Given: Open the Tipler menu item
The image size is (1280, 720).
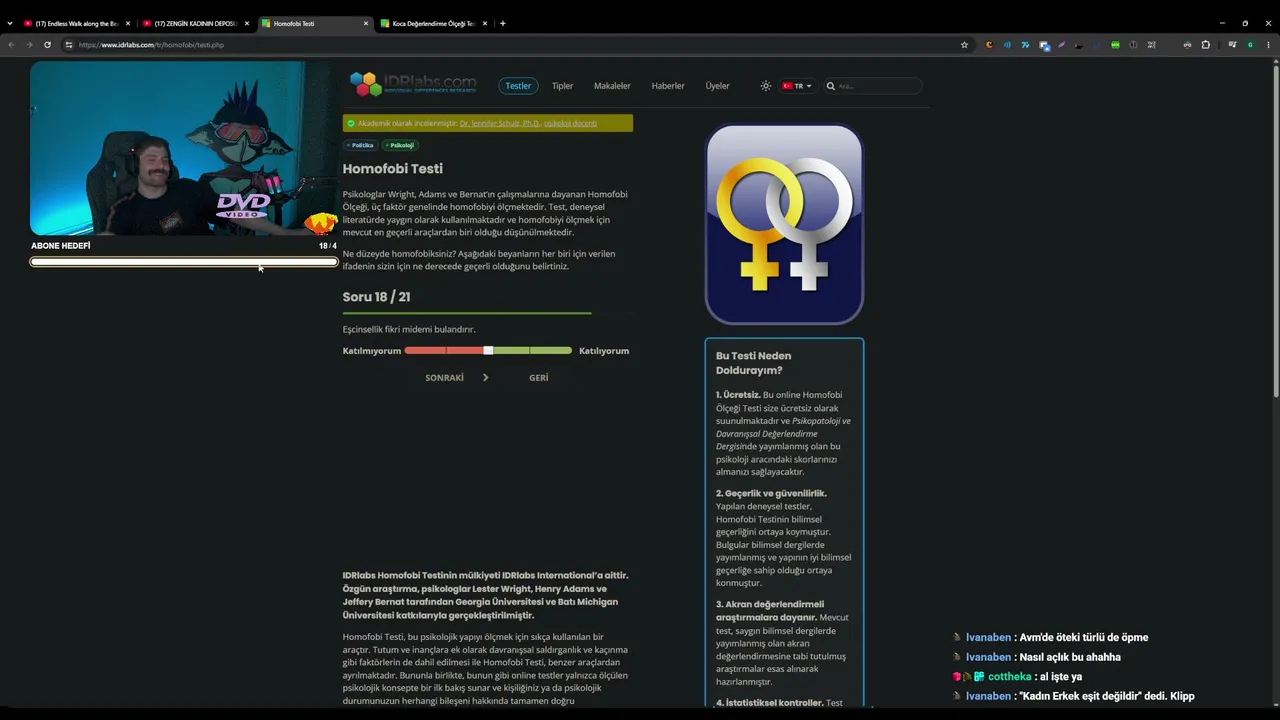Looking at the screenshot, I should pyautogui.click(x=562, y=86).
